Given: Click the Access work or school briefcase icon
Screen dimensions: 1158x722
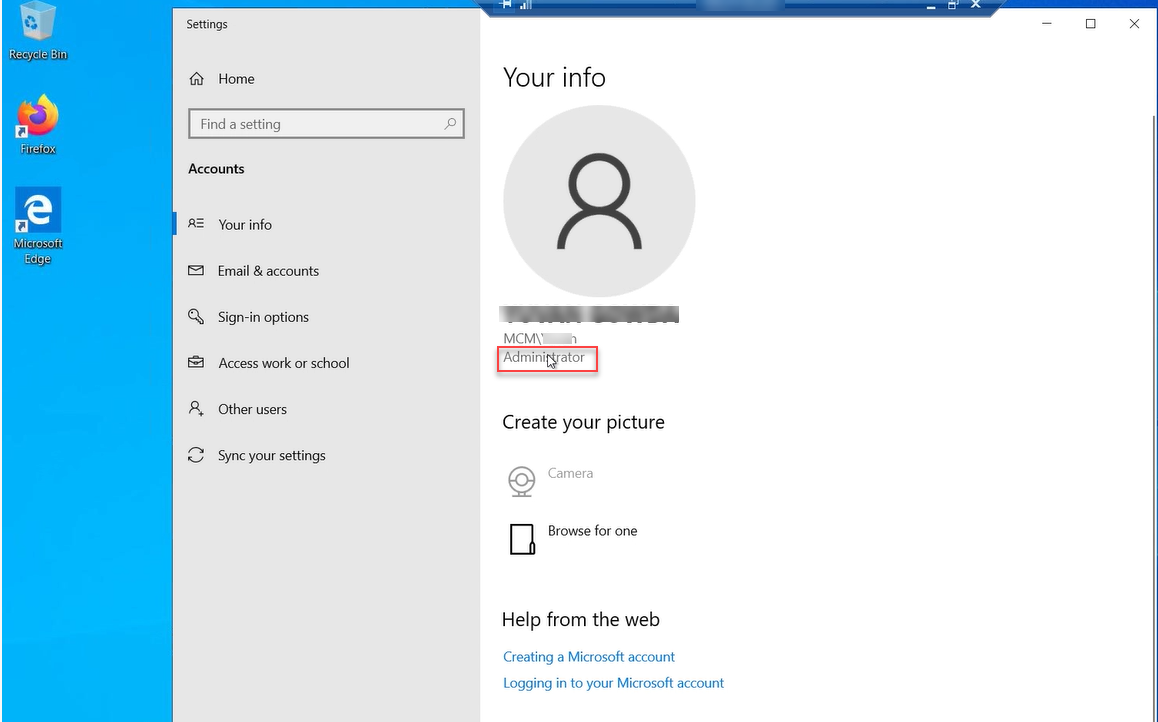Looking at the screenshot, I should click(196, 362).
